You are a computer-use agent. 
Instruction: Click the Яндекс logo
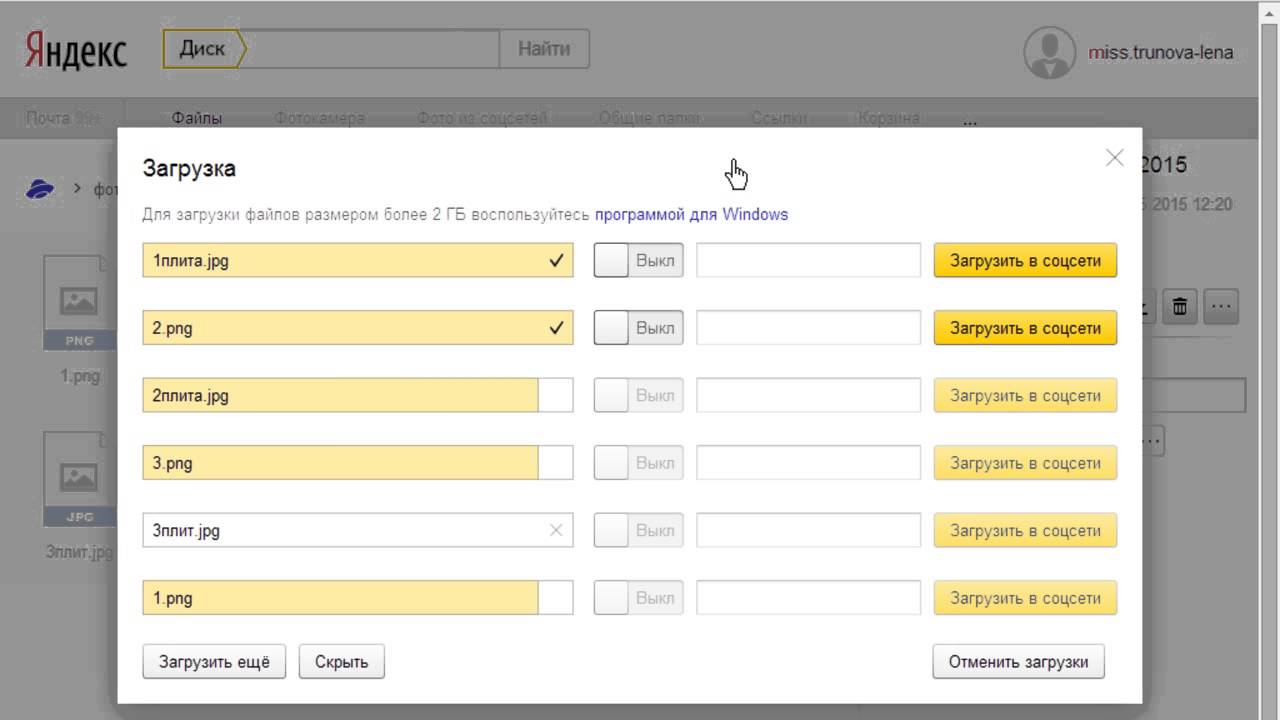[x=76, y=51]
